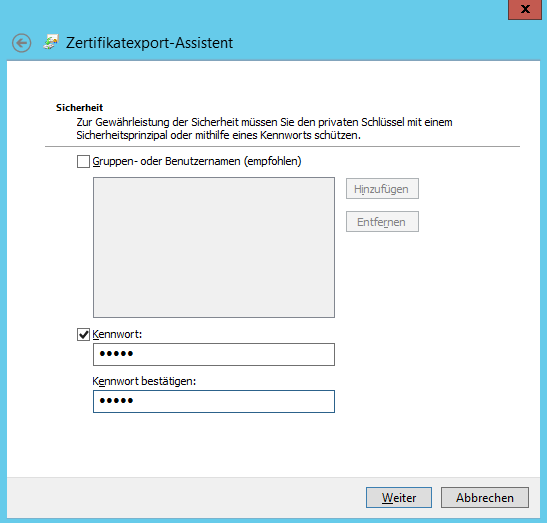The image size is (547, 523).
Task: Click the Hinzufügen button
Action: click(x=382, y=189)
